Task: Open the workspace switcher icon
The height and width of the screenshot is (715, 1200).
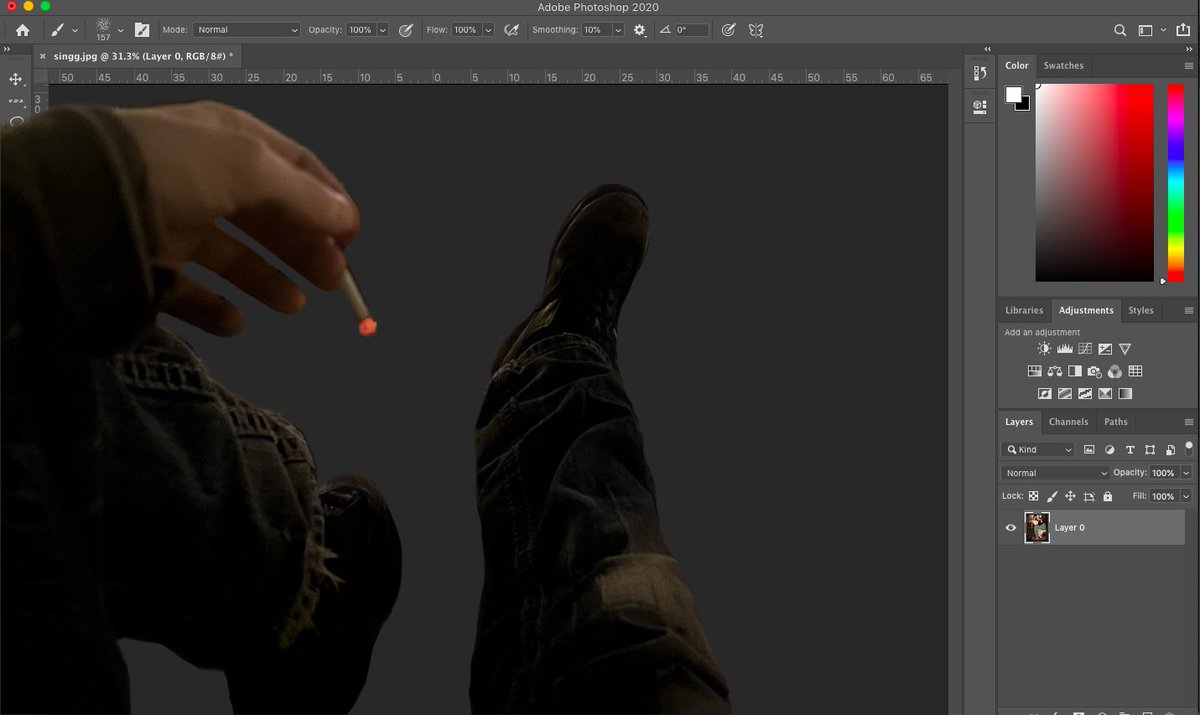Action: (x=1147, y=30)
